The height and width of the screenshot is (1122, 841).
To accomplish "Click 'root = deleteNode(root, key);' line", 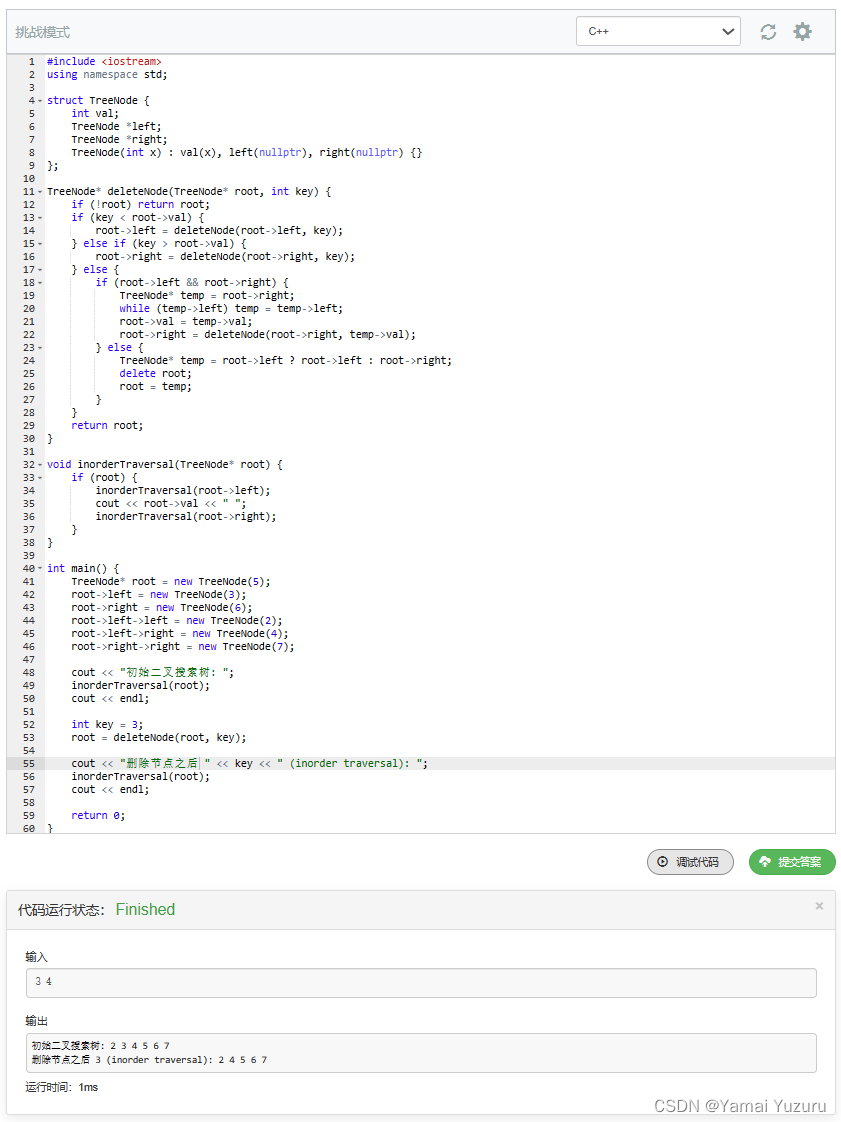I will point(158,737).
